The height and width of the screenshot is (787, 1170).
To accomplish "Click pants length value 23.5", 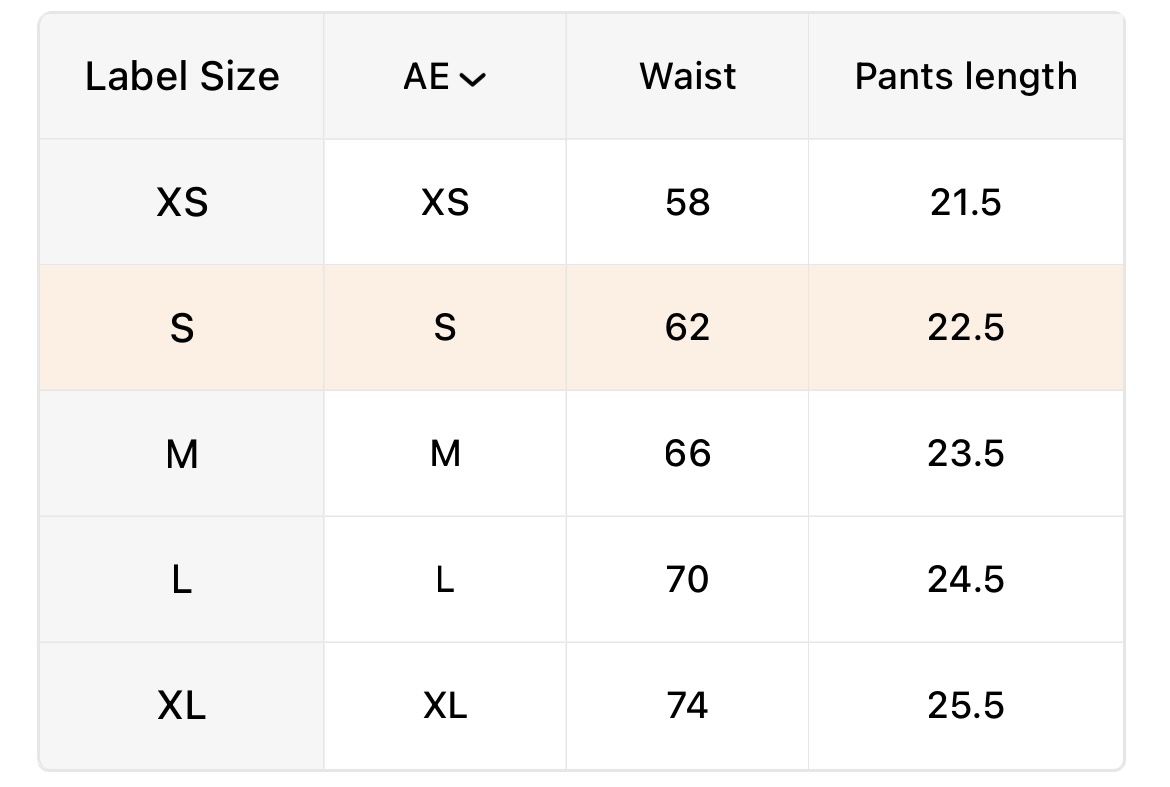I will 966,454.
